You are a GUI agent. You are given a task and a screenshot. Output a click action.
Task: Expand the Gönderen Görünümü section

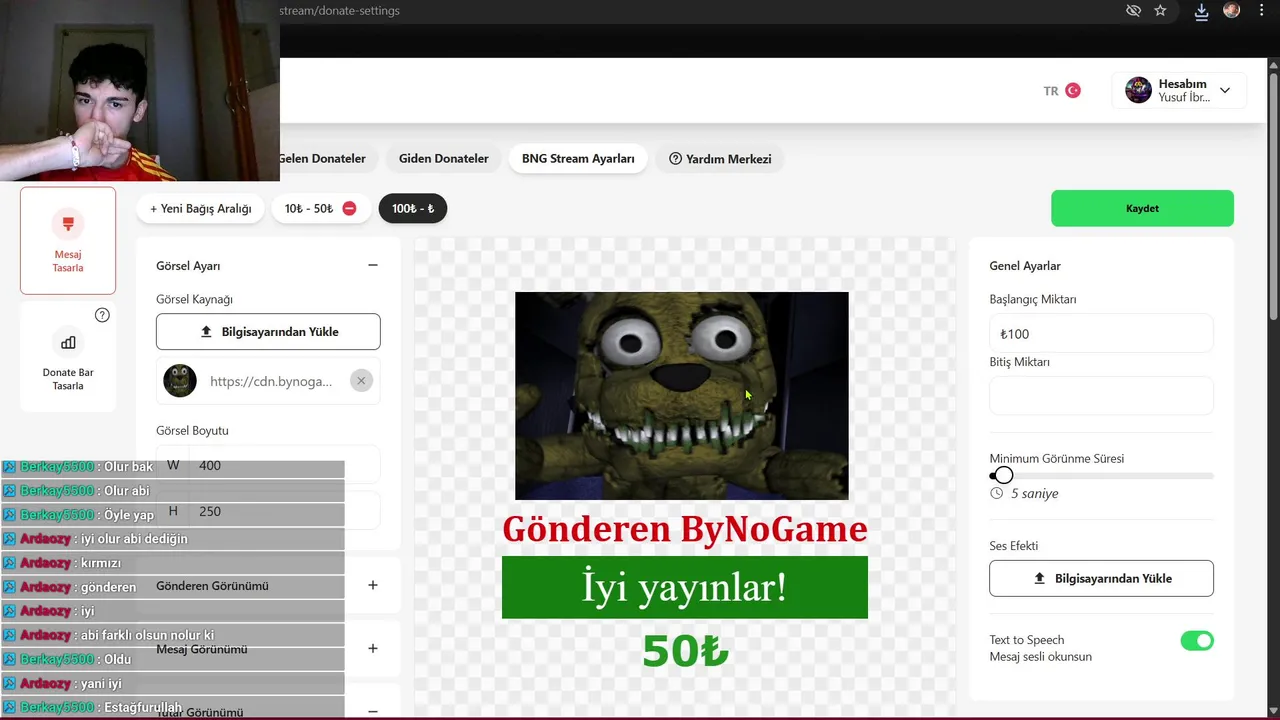pyautogui.click(x=372, y=585)
